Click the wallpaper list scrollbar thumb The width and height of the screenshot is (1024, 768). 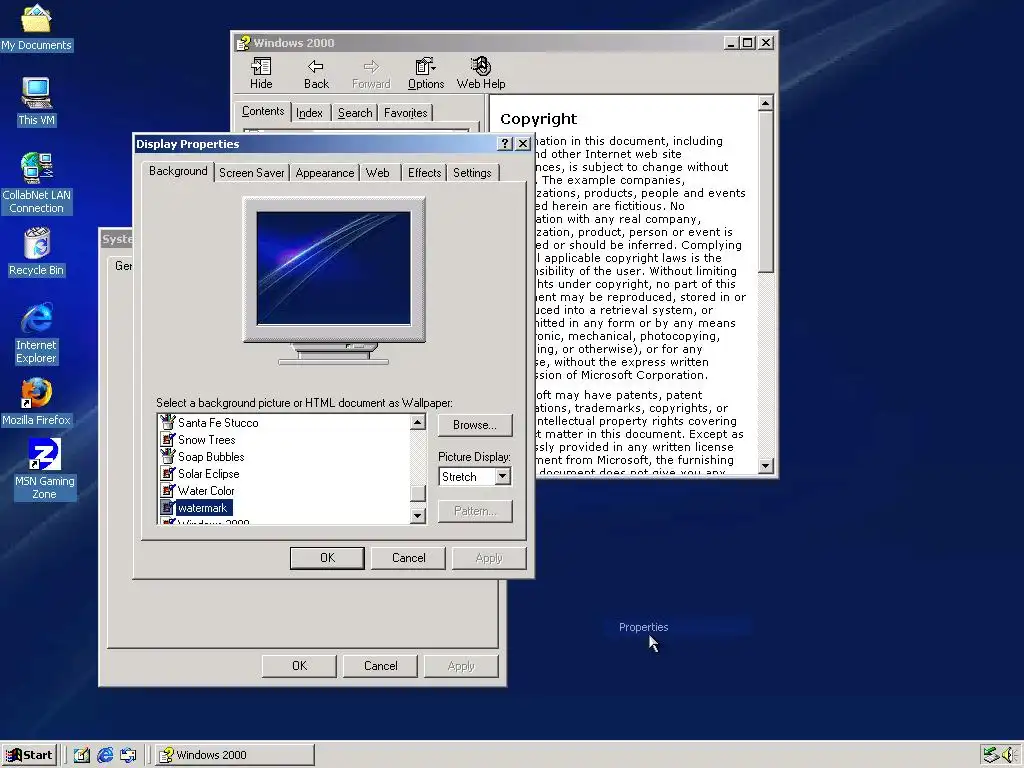tap(418, 494)
